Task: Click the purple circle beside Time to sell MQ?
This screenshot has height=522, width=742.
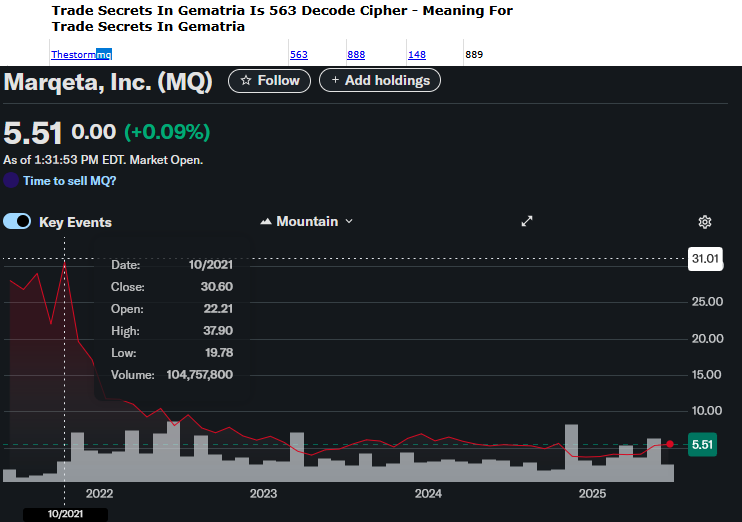Action: 11,180
